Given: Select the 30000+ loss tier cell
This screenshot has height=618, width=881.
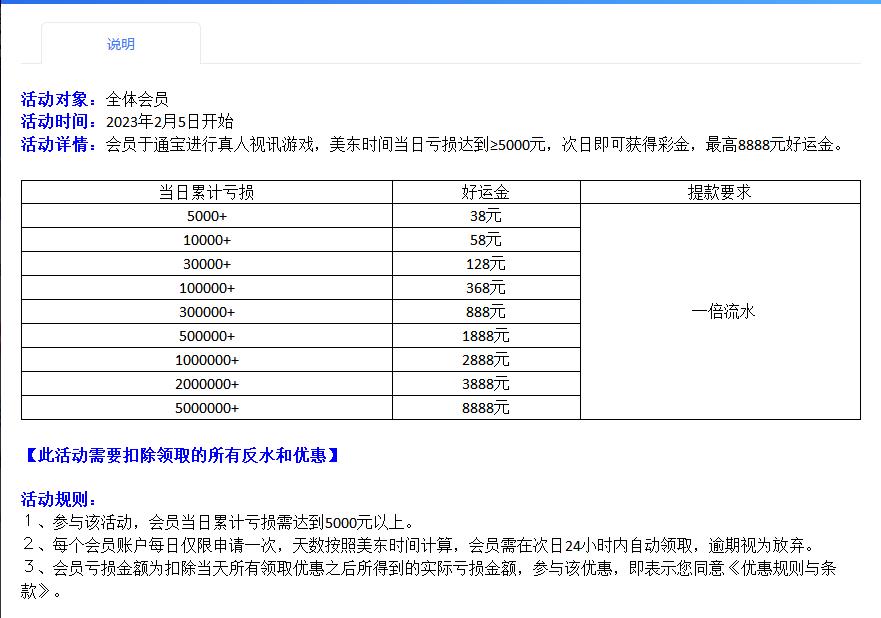Looking at the screenshot, I should [x=207, y=264].
